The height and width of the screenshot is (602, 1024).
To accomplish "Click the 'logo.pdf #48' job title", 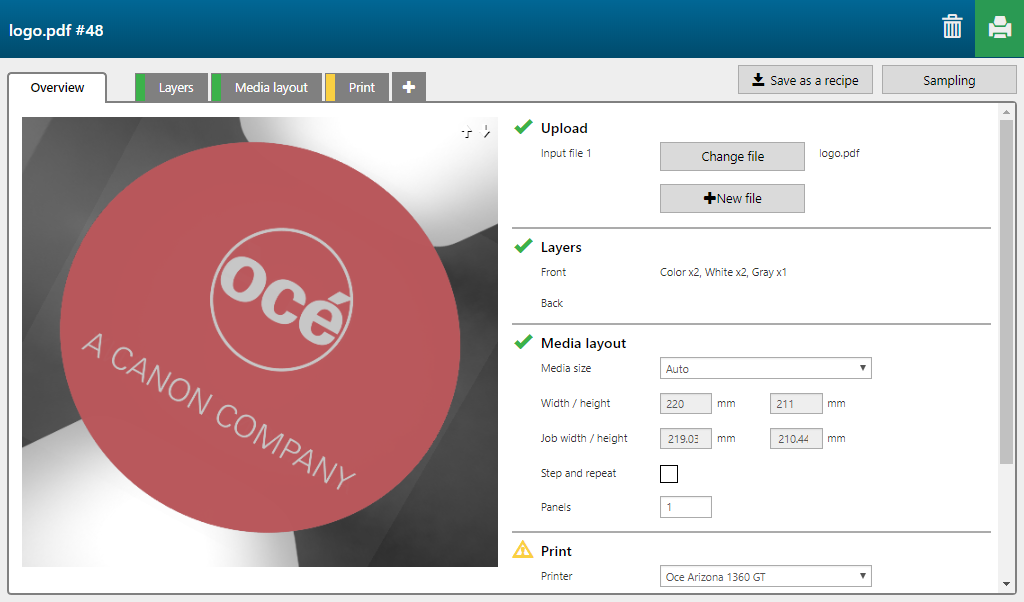I will click(56, 31).
